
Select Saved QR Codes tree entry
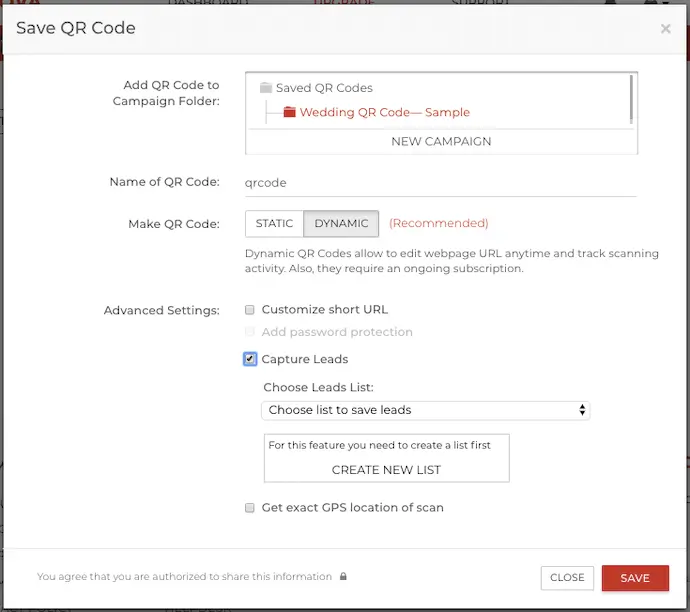324,88
